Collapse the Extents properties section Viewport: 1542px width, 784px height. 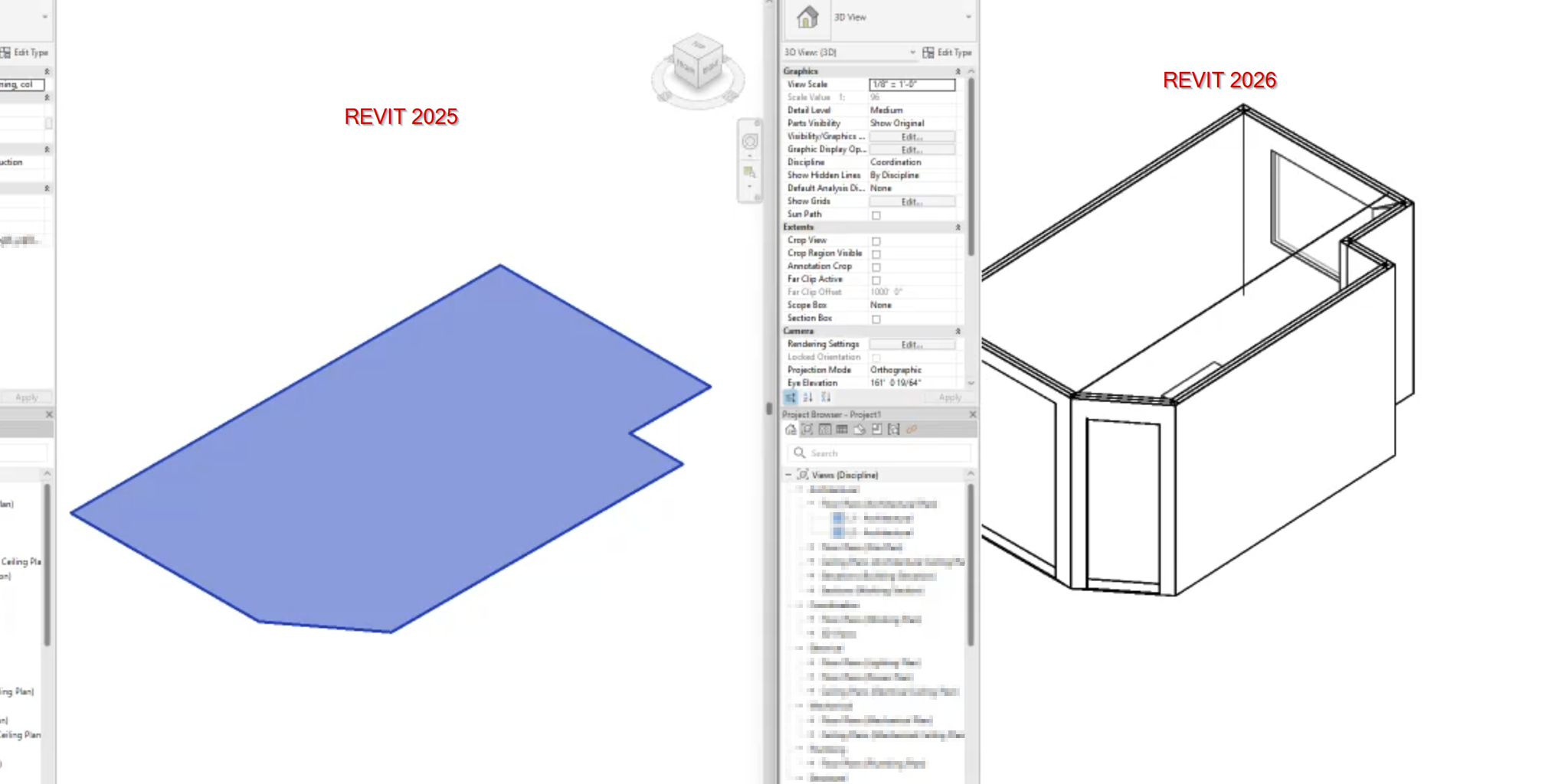click(958, 227)
